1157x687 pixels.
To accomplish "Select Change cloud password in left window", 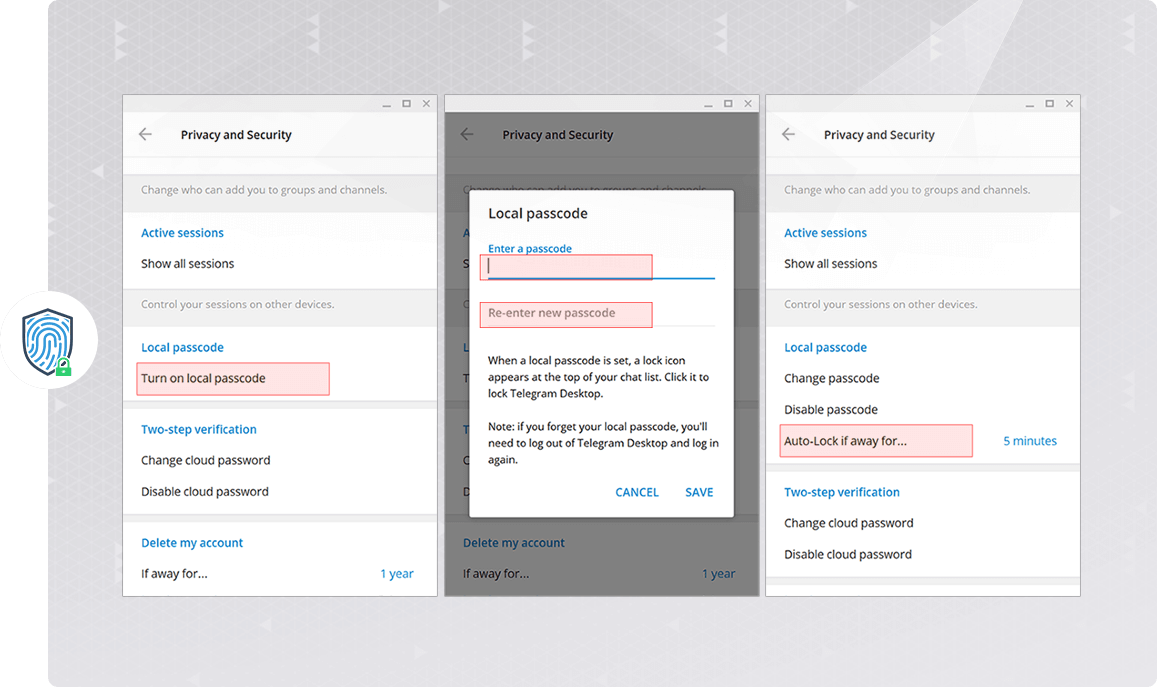I will coord(205,461).
